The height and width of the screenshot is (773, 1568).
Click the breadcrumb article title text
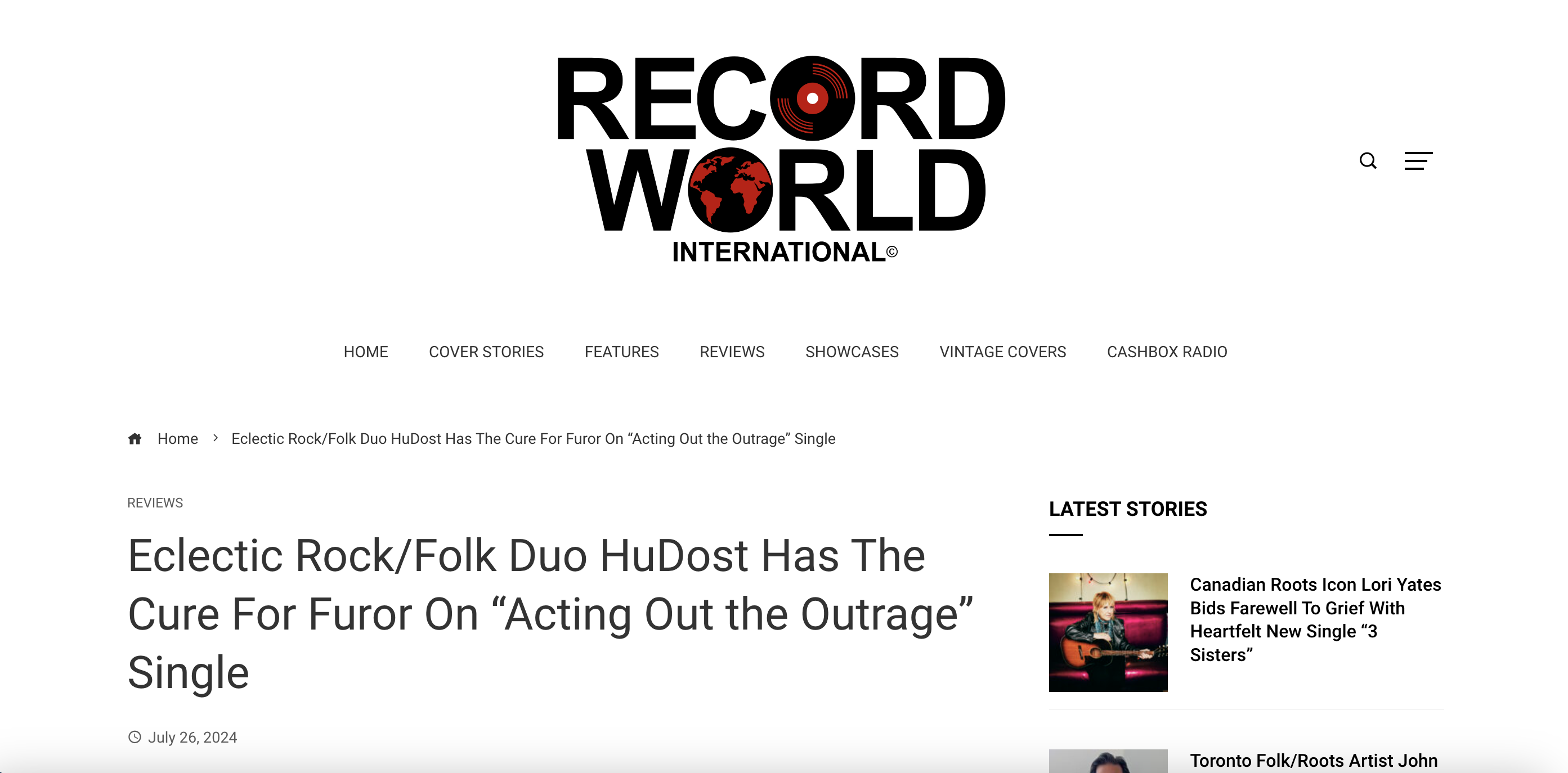pyautogui.click(x=533, y=439)
